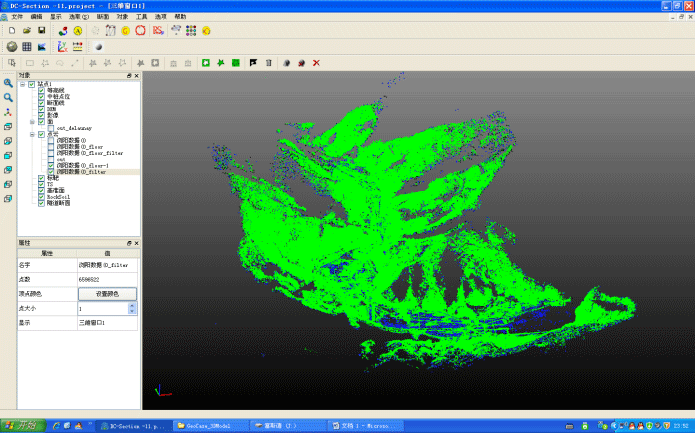Toggle the DEM layer checkbox
Image resolution: width=695 pixels, height=433 pixels.
click(41, 108)
